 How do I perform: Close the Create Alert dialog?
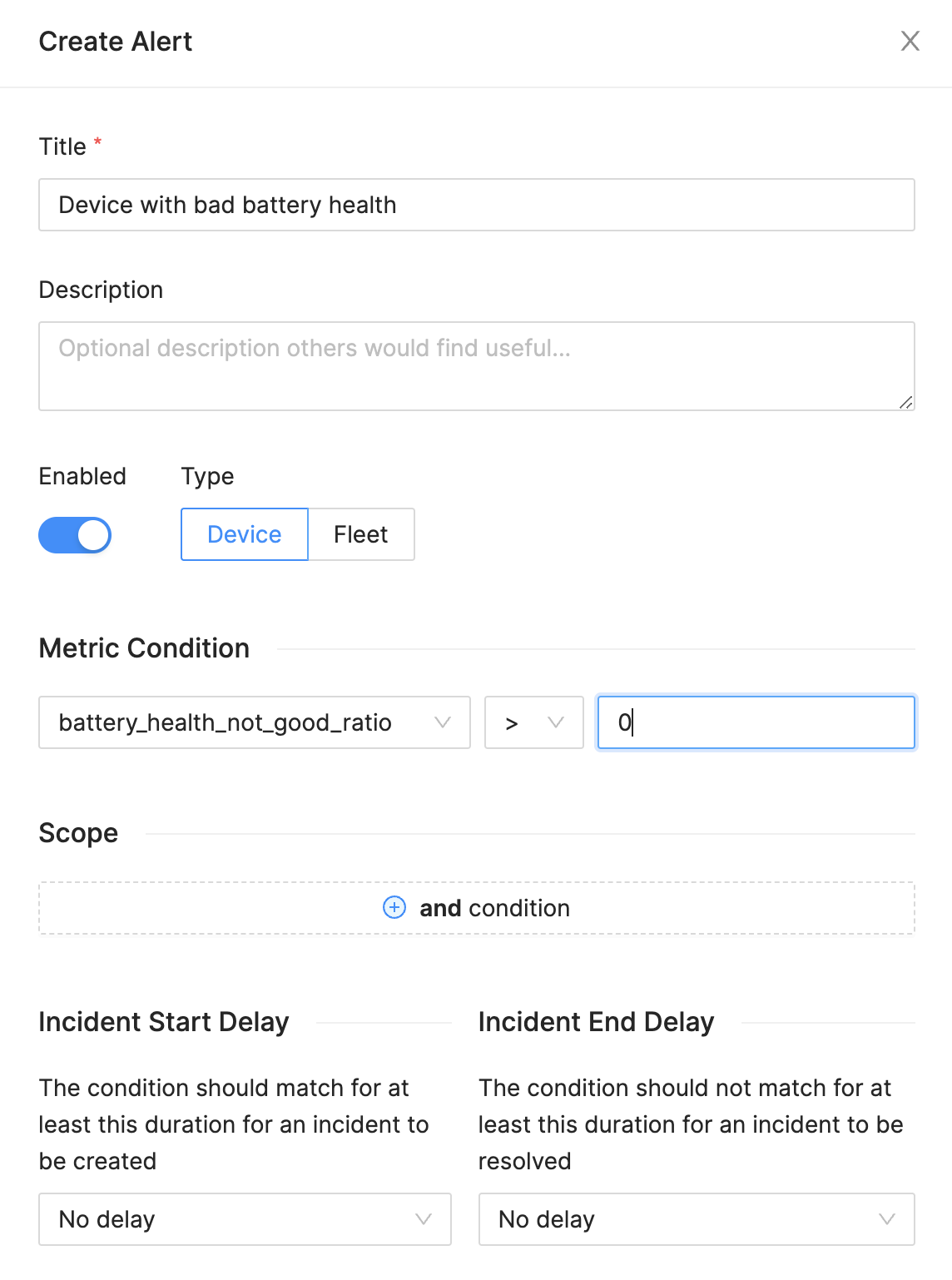[910, 41]
